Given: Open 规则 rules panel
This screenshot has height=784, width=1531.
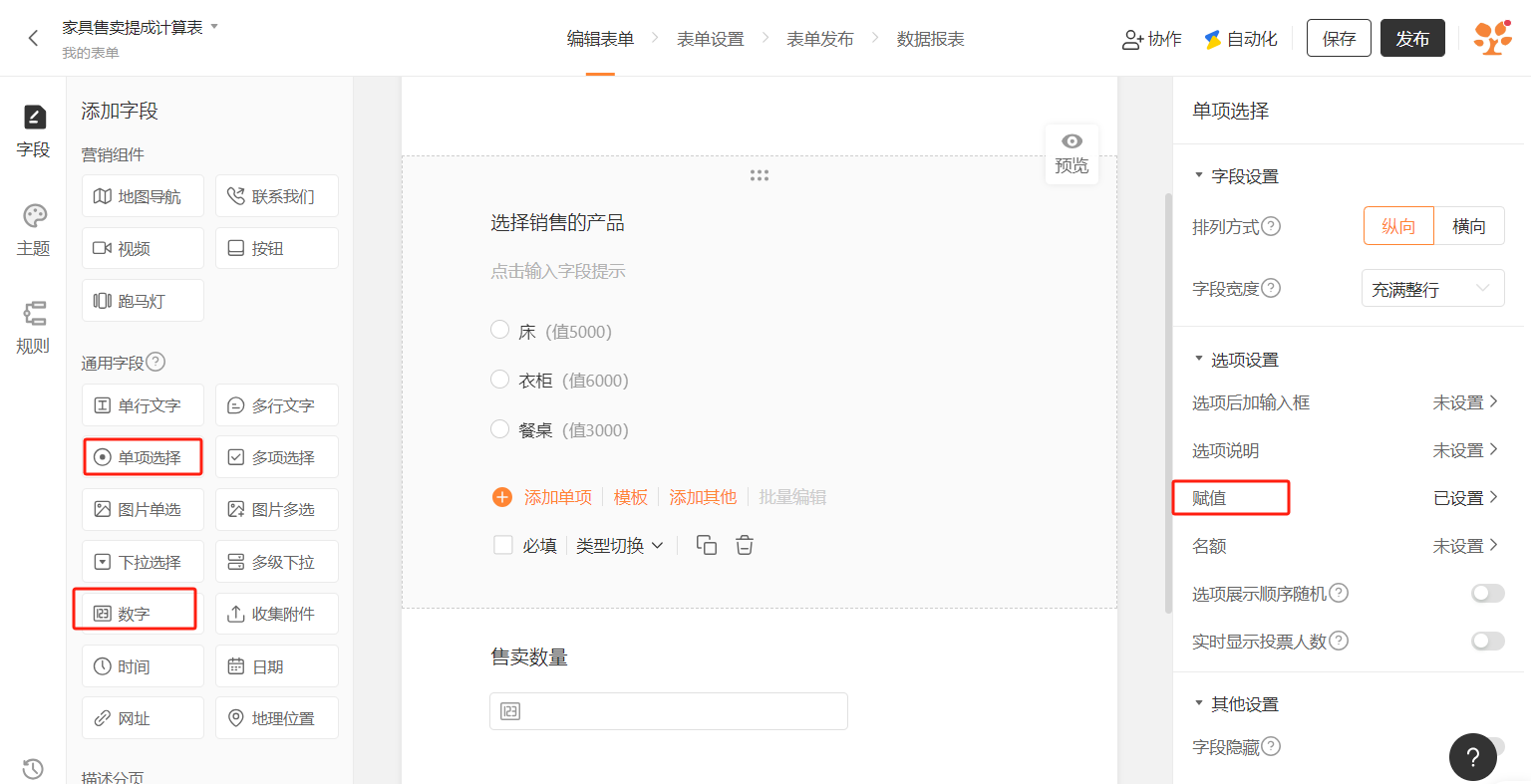Looking at the screenshot, I should [x=33, y=328].
